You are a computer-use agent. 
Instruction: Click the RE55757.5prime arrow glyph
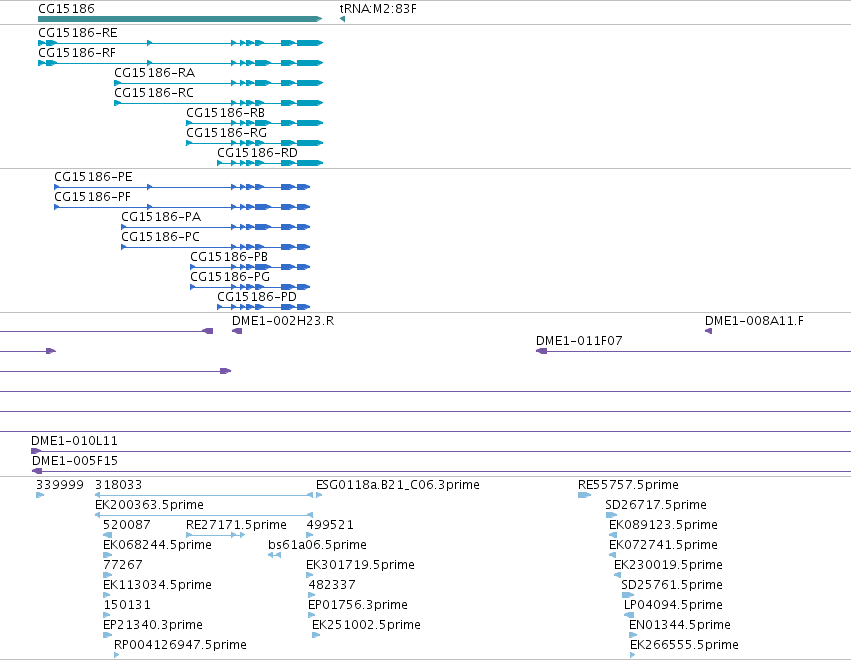pyautogui.click(x=585, y=495)
